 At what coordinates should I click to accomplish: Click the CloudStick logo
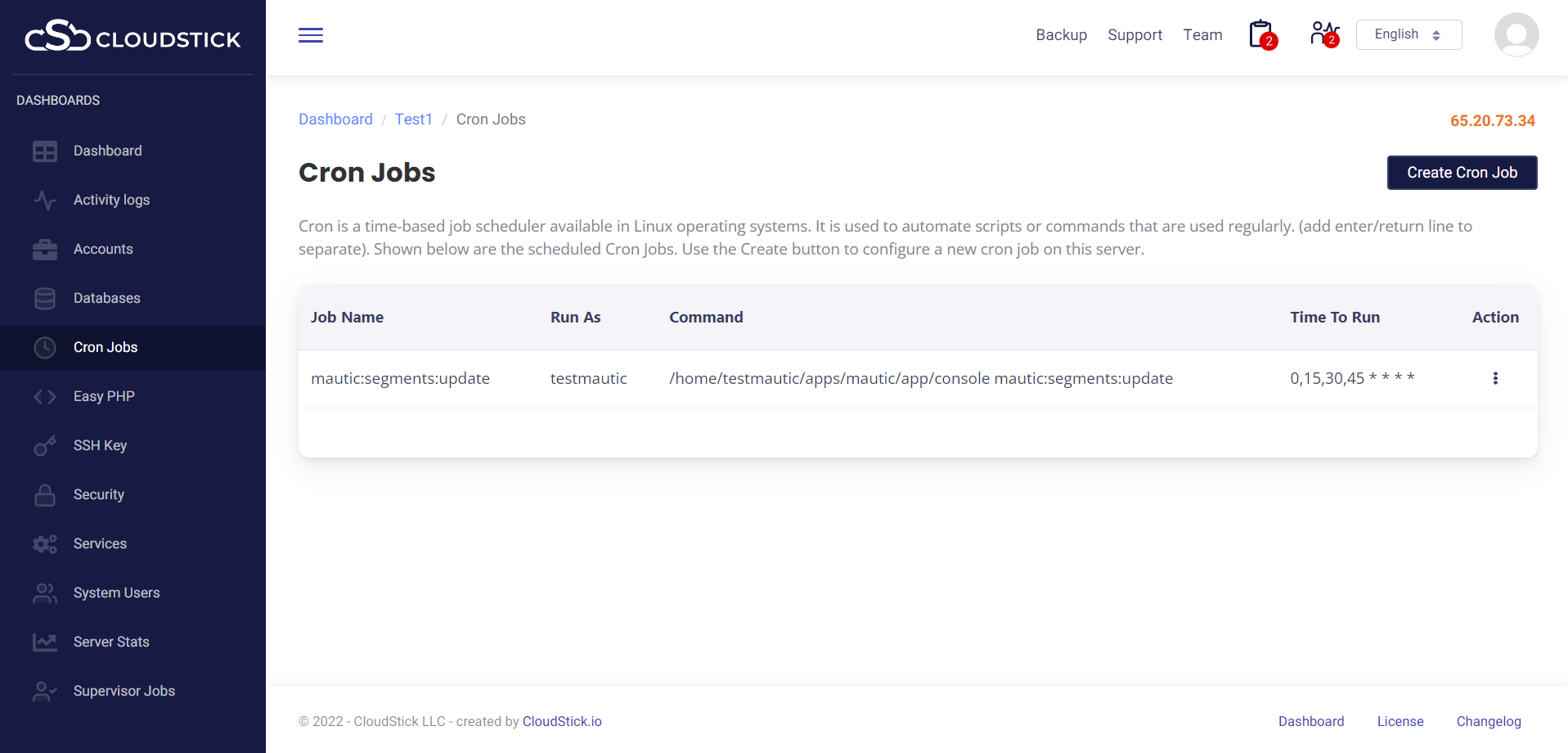[x=133, y=37]
